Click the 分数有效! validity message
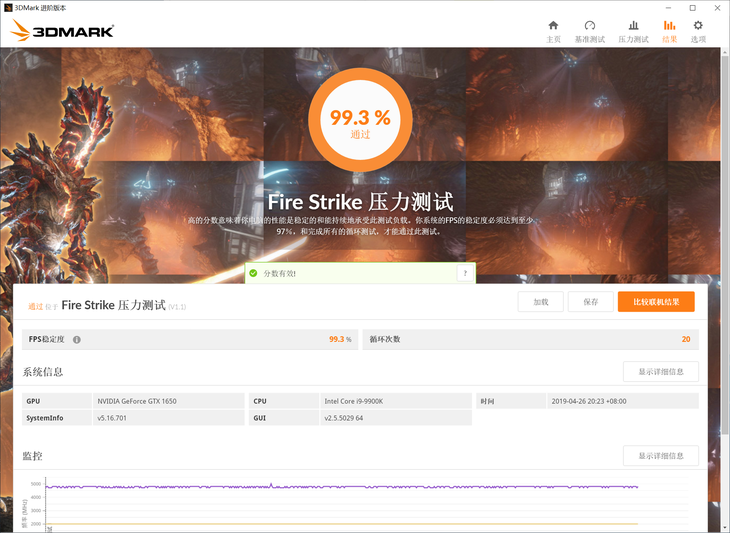The width and height of the screenshot is (730, 533). tap(279, 274)
